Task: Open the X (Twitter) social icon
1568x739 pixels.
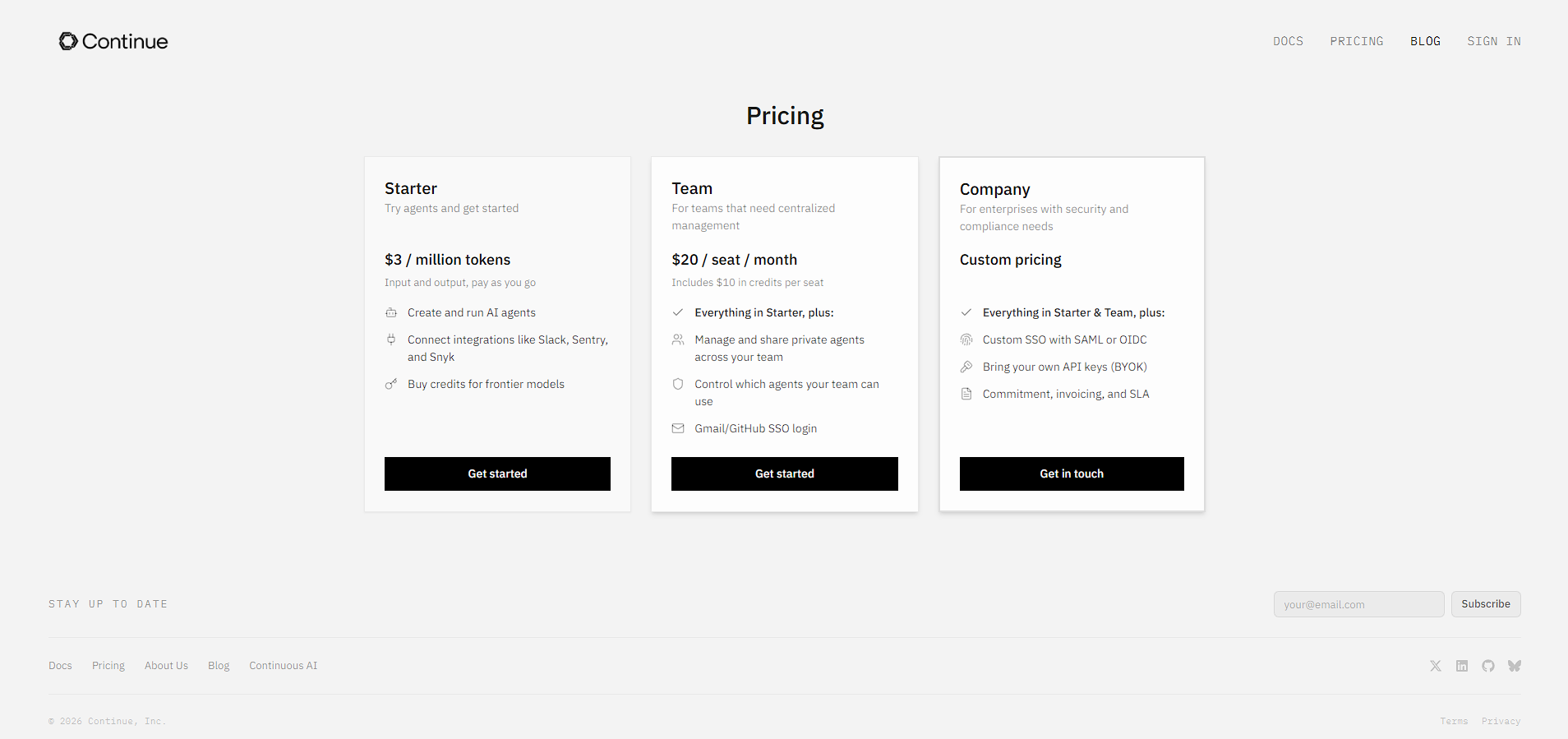Action: [1436, 666]
